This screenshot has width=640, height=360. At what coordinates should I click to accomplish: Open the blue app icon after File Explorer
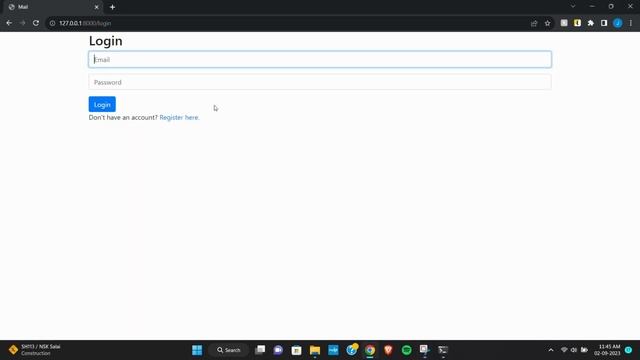pyautogui.click(x=333, y=350)
